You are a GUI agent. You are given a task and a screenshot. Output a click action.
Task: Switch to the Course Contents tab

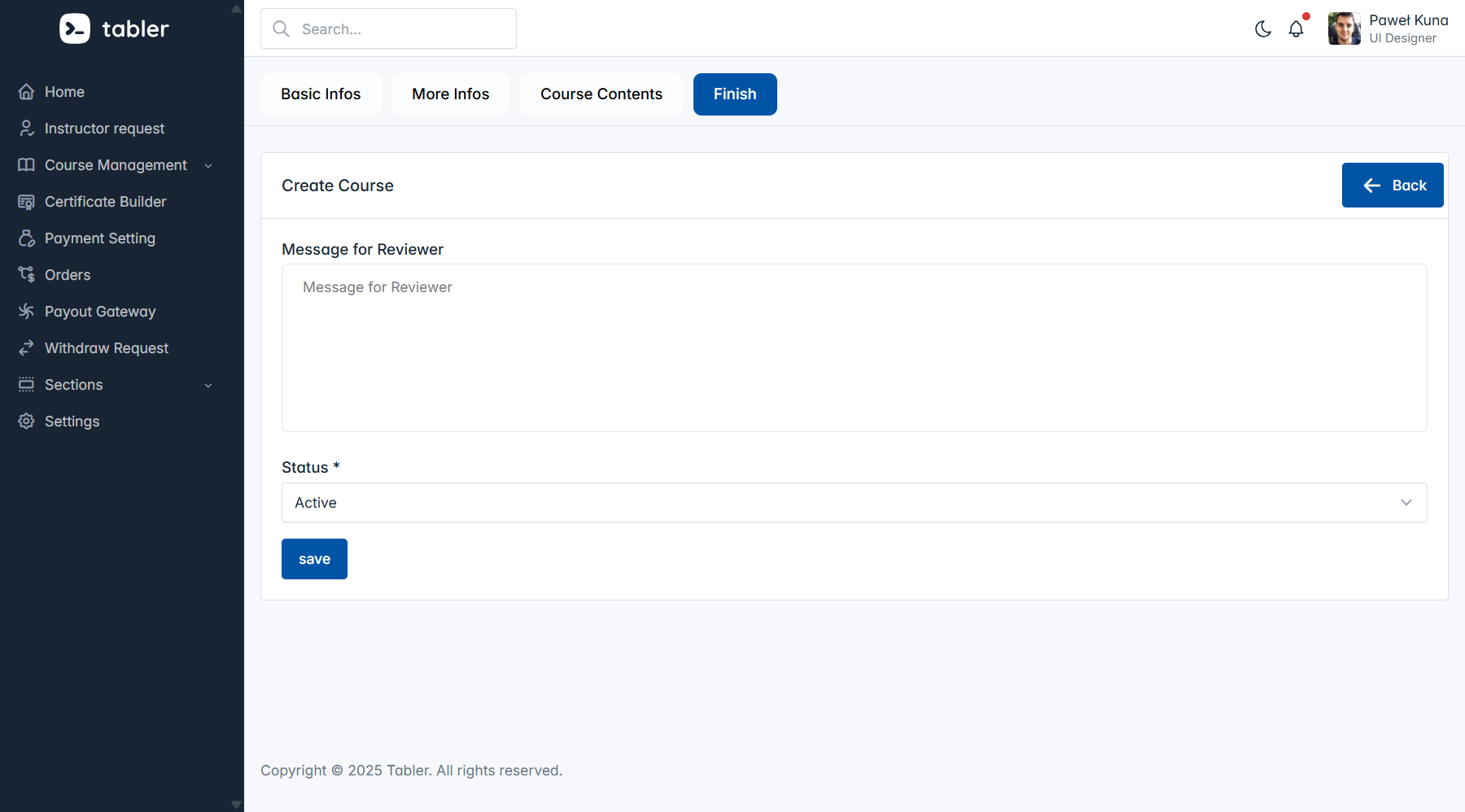coord(601,94)
